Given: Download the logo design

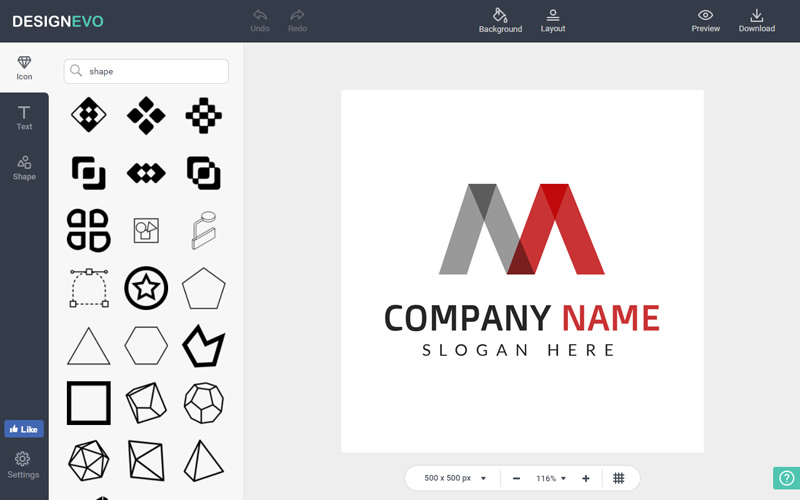Looking at the screenshot, I should pyautogui.click(x=757, y=16).
